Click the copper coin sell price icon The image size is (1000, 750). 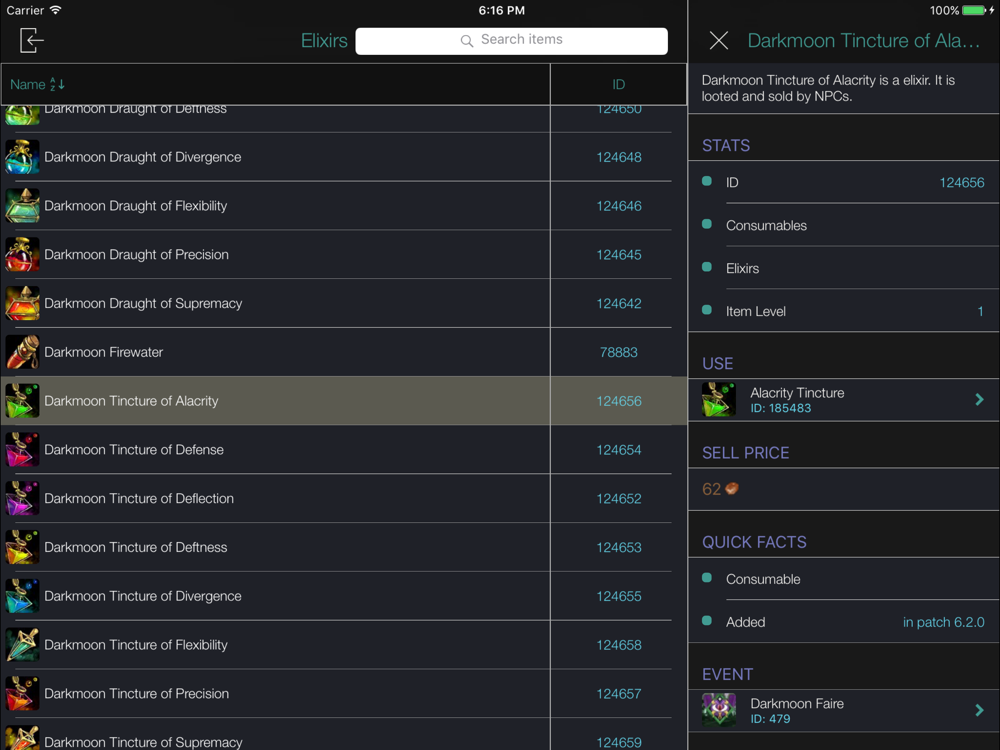732,489
